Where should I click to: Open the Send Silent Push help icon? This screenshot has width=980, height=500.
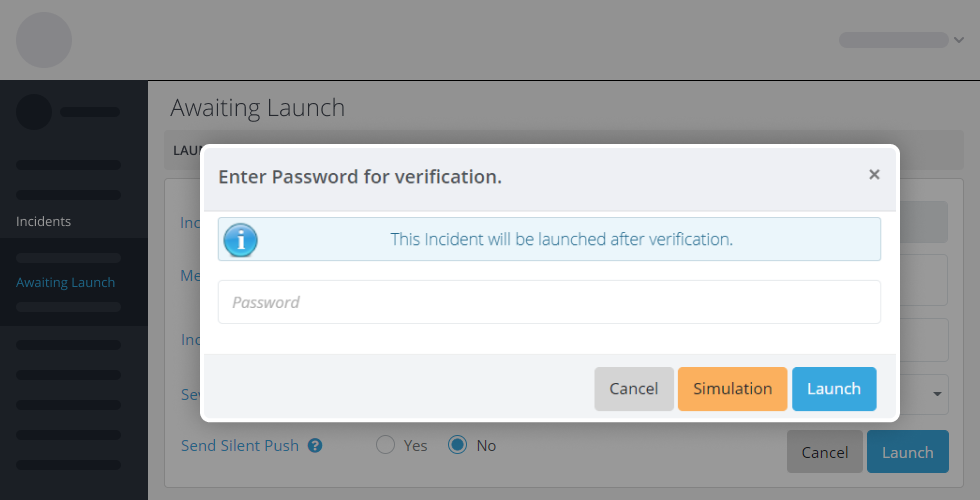(315, 446)
